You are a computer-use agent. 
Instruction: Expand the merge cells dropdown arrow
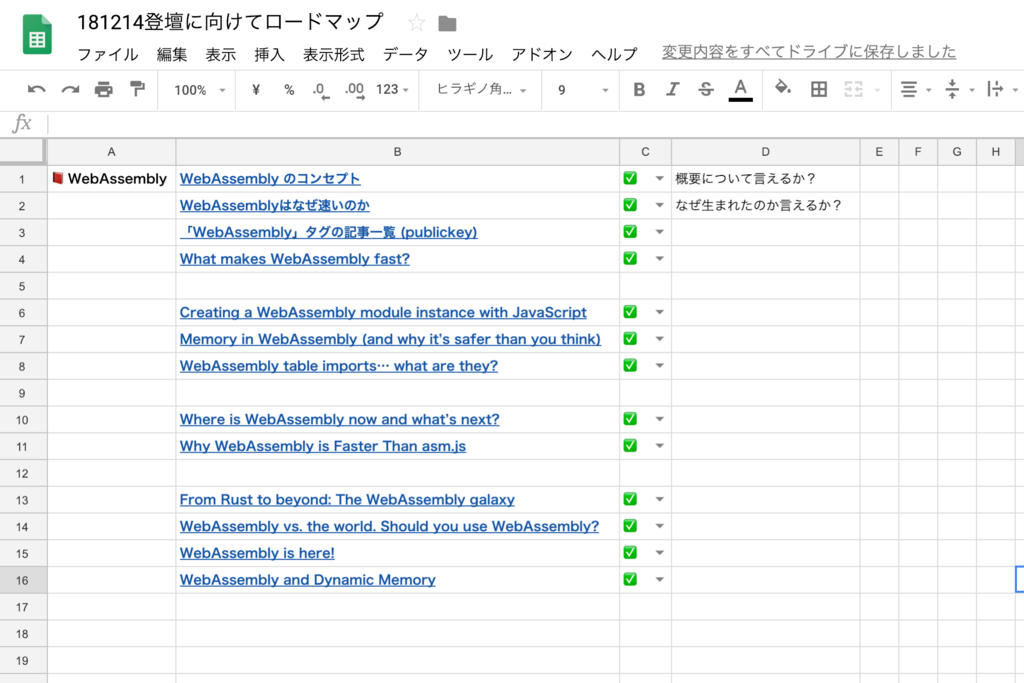(x=877, y=90)
